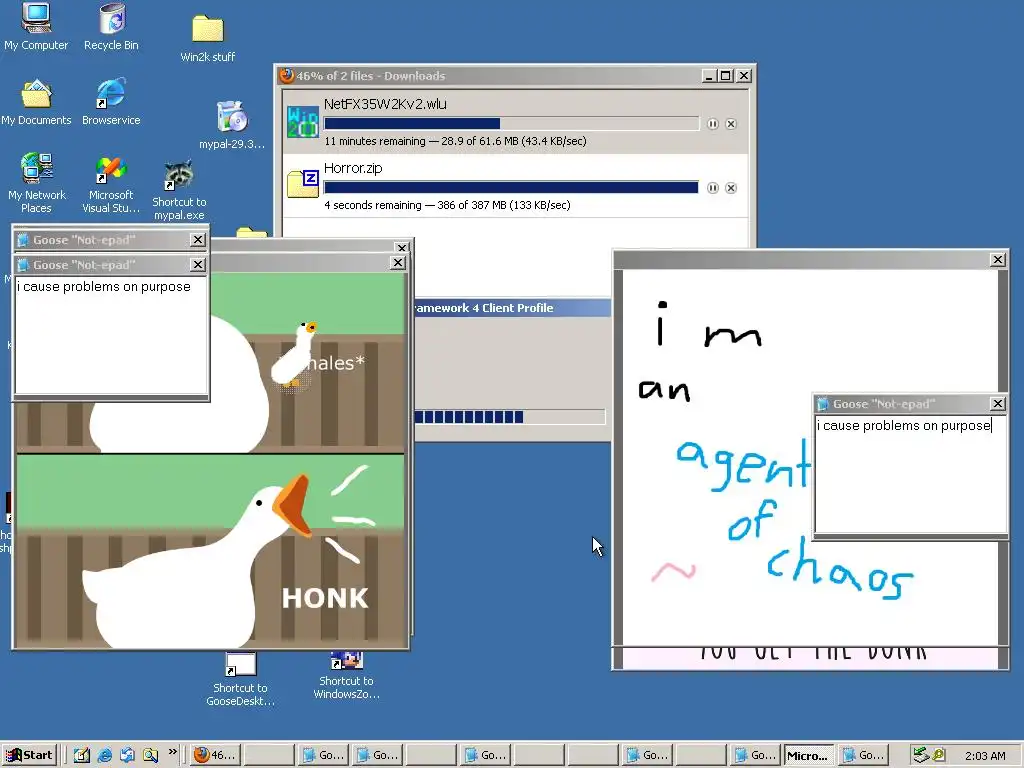The height and width of the screenshot is (768, 1024).
Task: Click the Horror.zip download progress bar
Action: (x=511, y=187)
